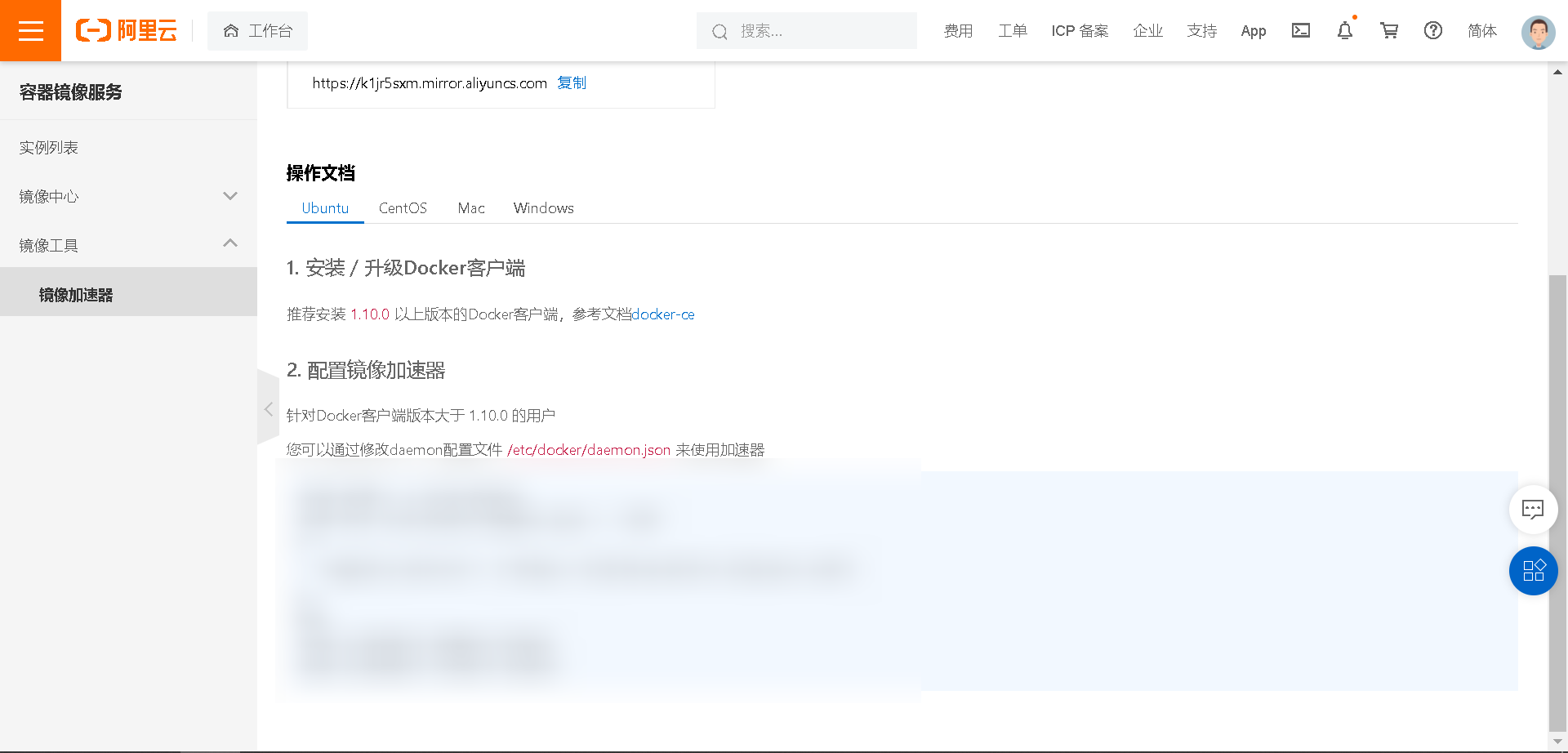This screenshot has height=753, width=1568.
Task: Switch language via 简体
Action: pyautogui.click(x=1482, y=31)
